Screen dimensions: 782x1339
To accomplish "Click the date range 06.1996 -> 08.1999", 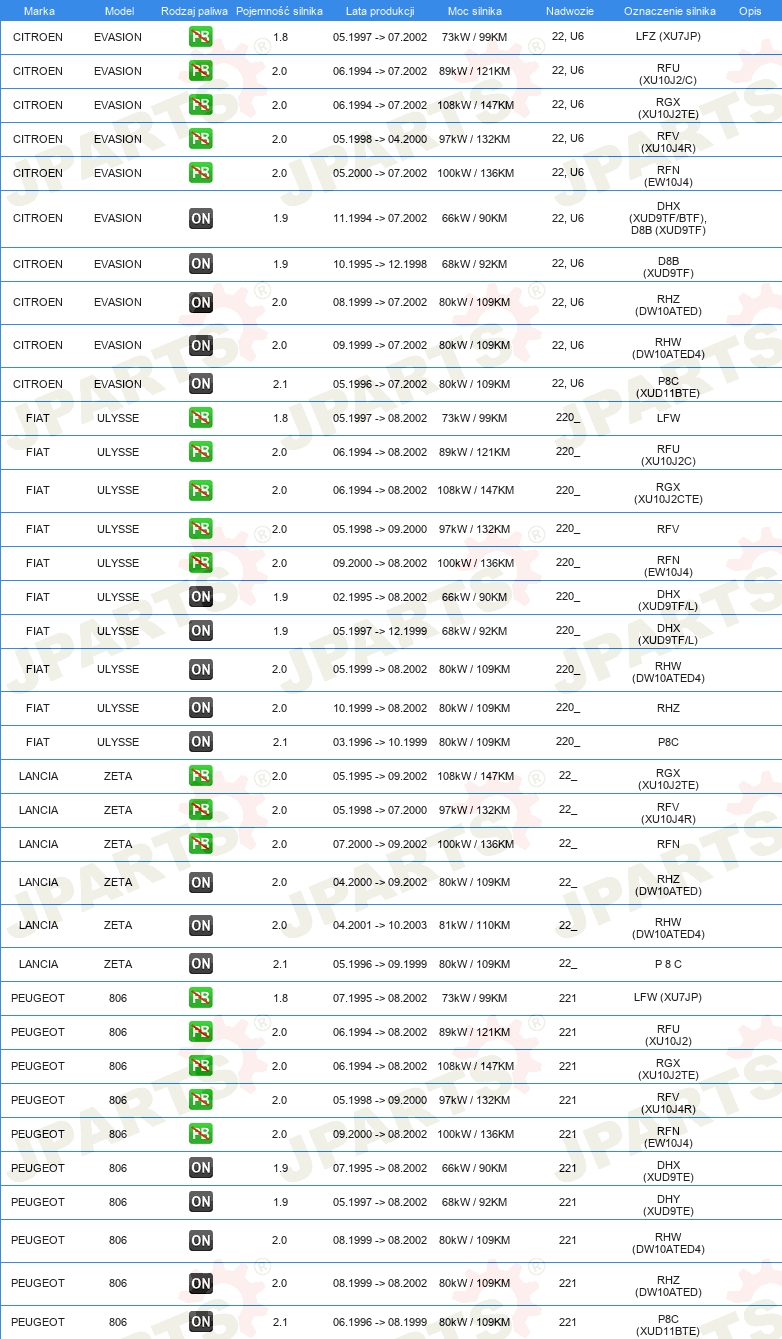I will click(x=380, y=1322).
